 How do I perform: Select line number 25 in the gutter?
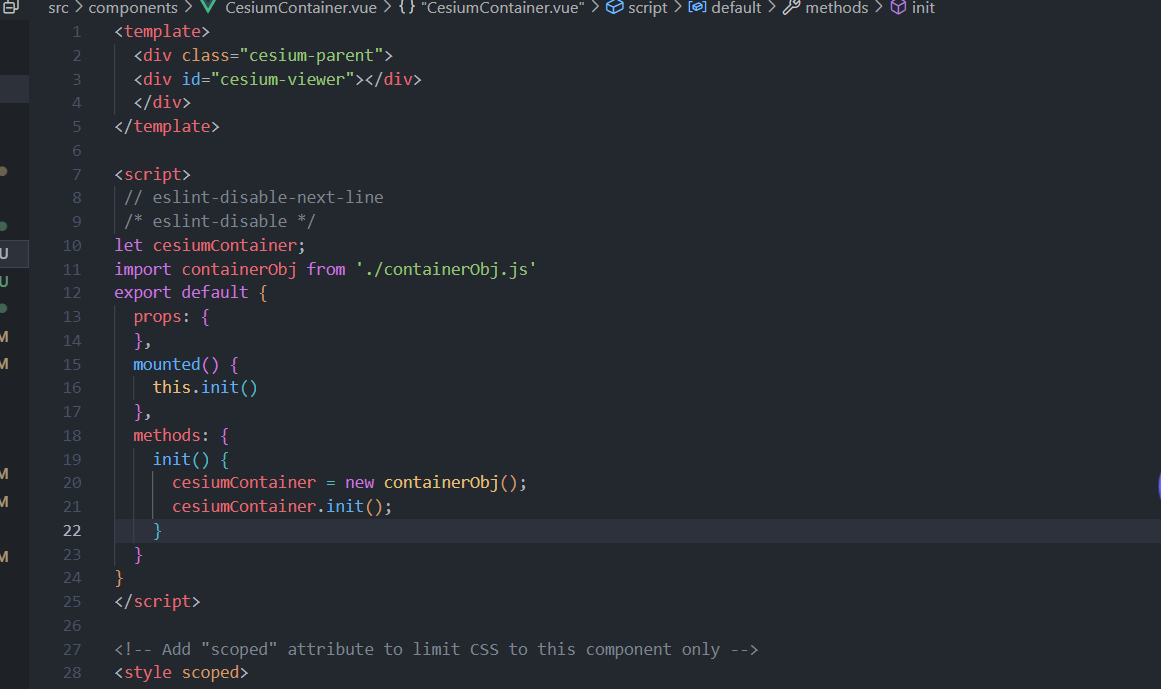point(72,602)
